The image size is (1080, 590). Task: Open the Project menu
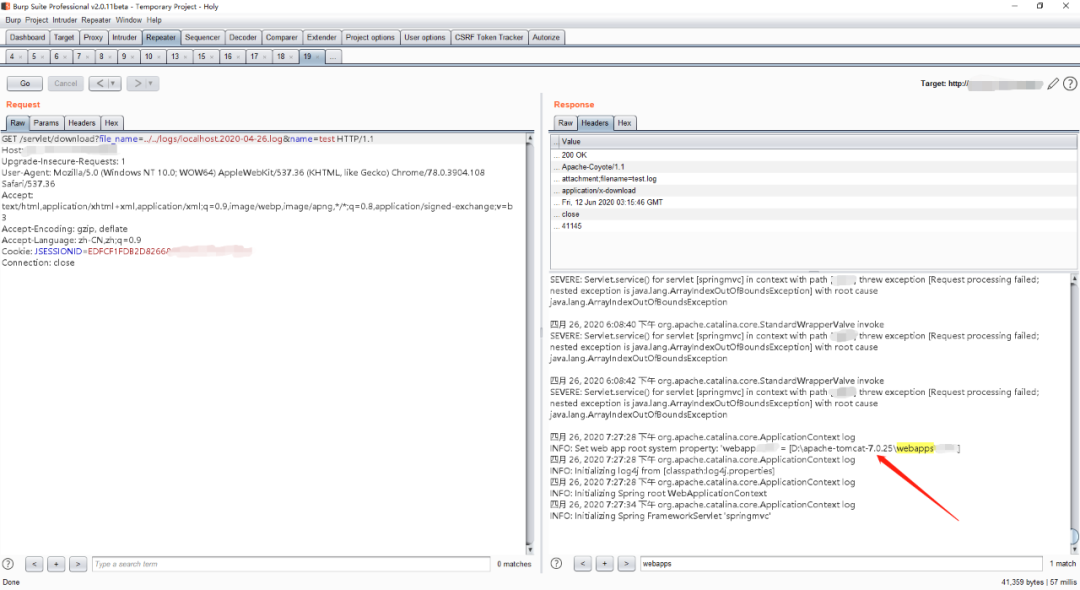click(x=37, y=20)
